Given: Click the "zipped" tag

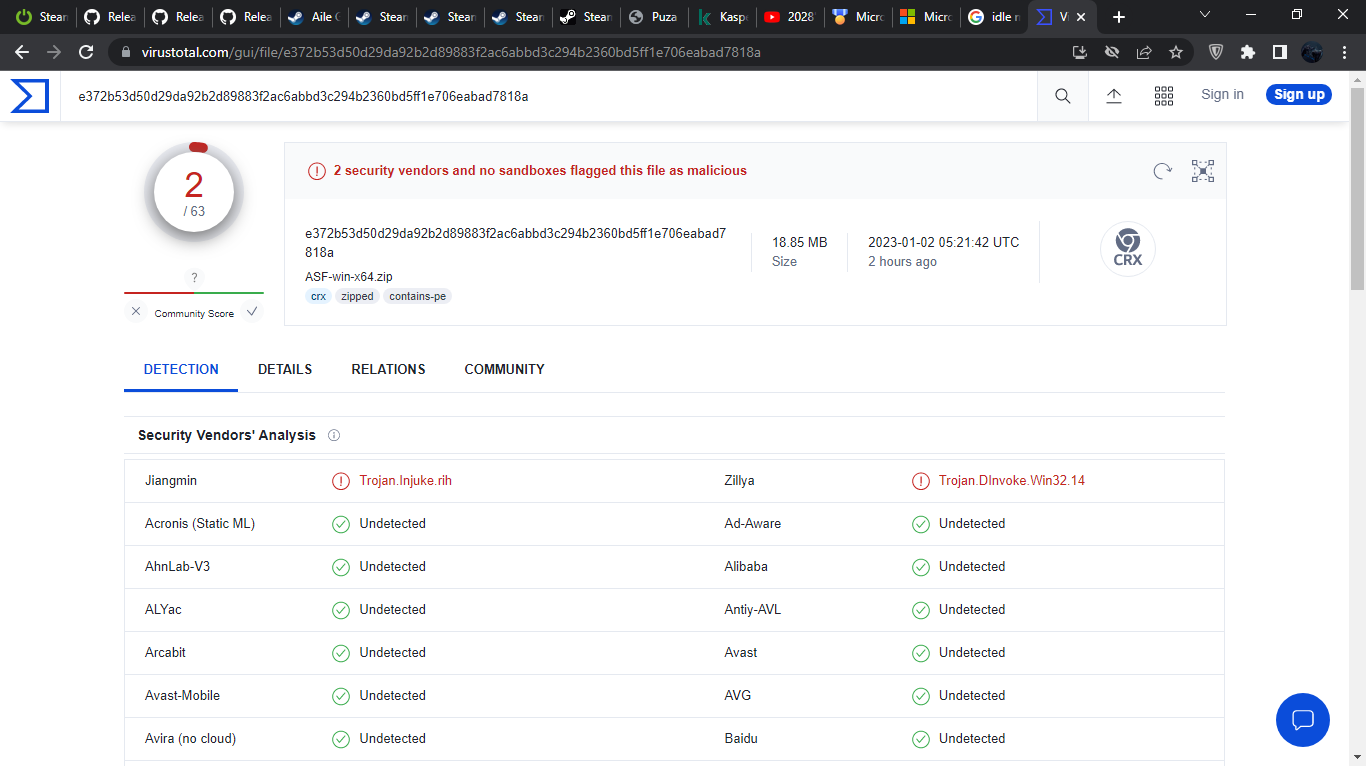Looking at the screenshot, I should tap(357, 297).
